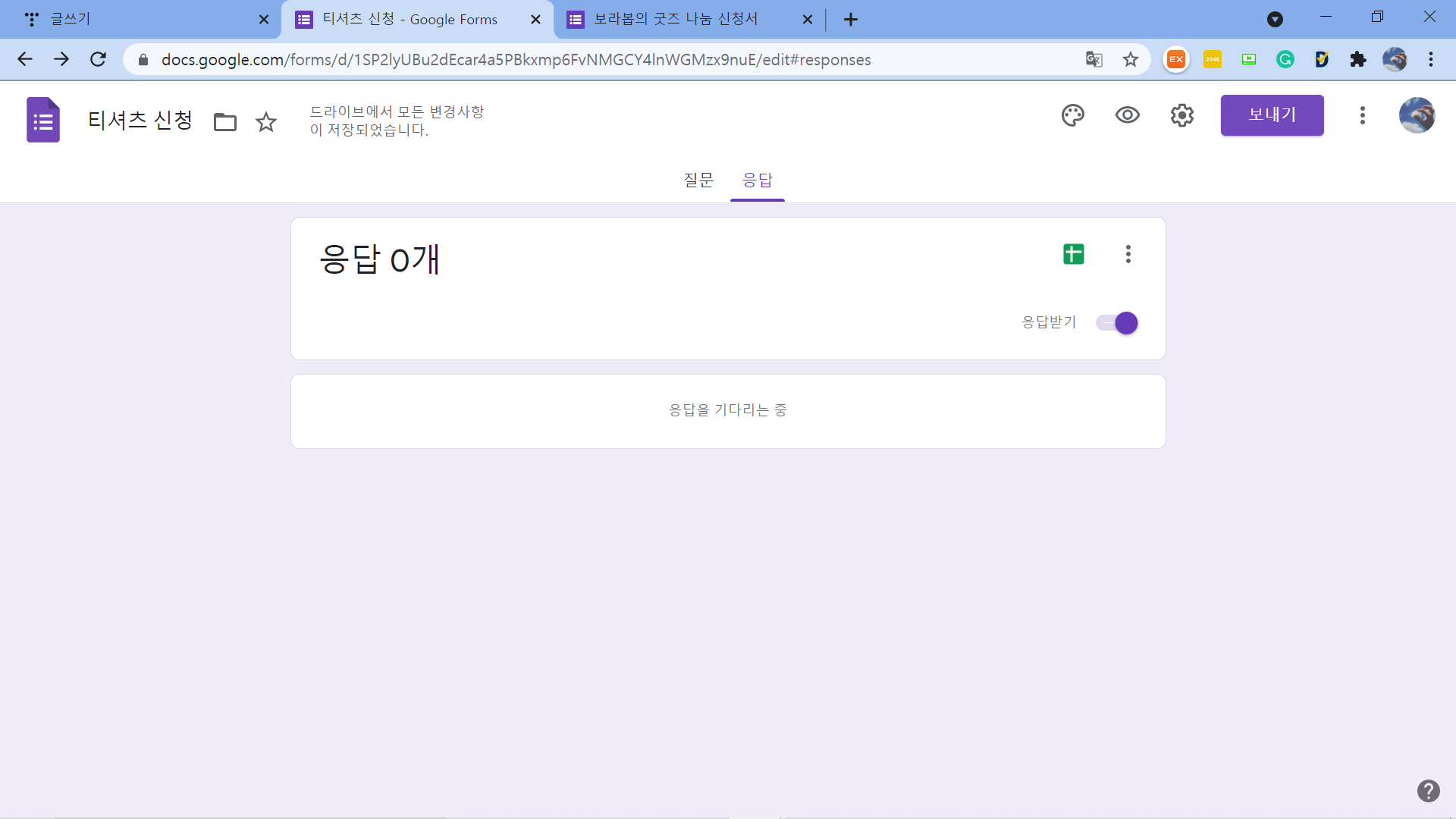Viewport: 1456px width, 819px height.
Task: Open the help question mark icon
Action: (x=1428, y=791)
